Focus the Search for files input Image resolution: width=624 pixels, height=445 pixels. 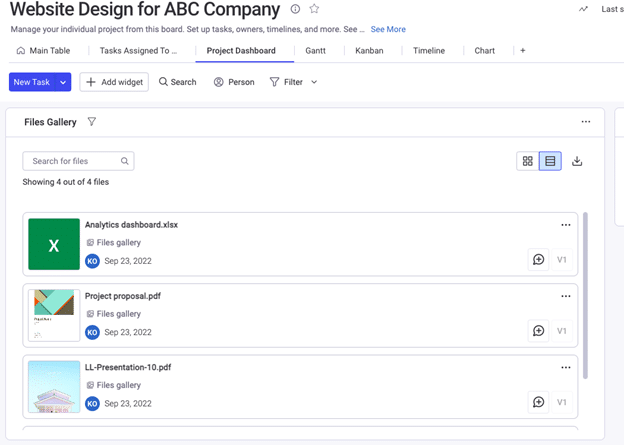coord(78,161)
